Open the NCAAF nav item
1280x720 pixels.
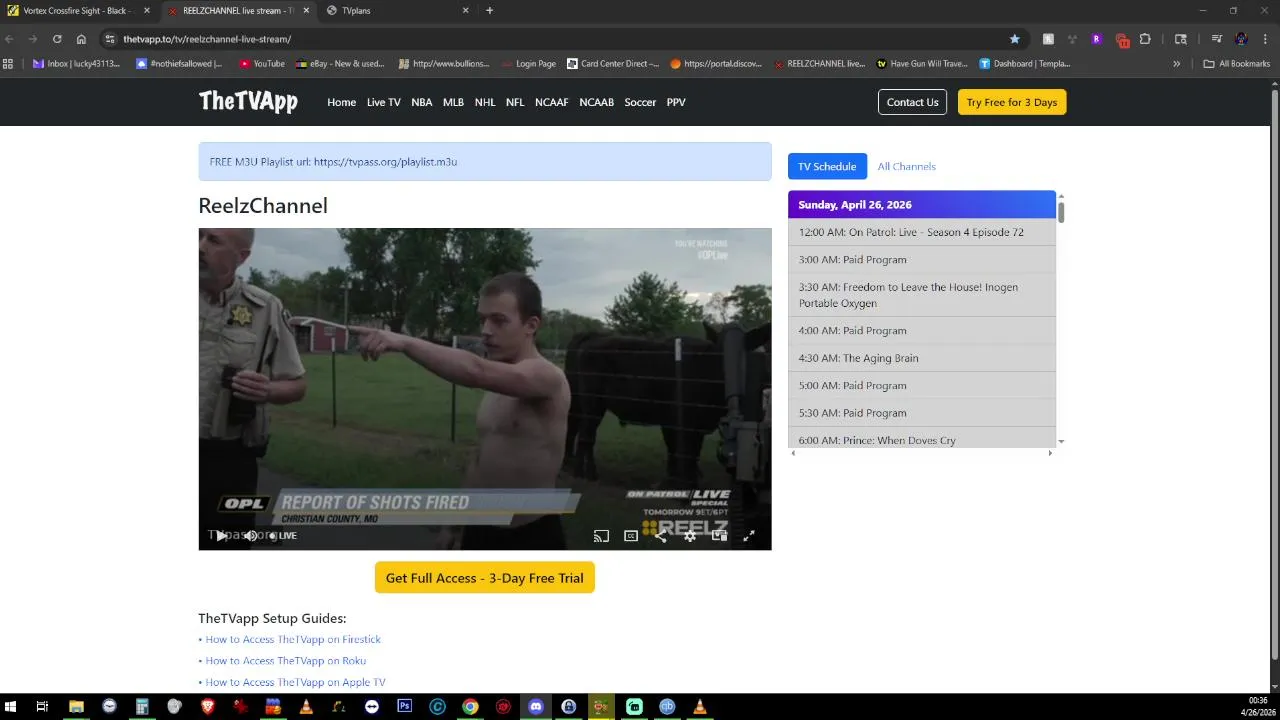(552, 102)
